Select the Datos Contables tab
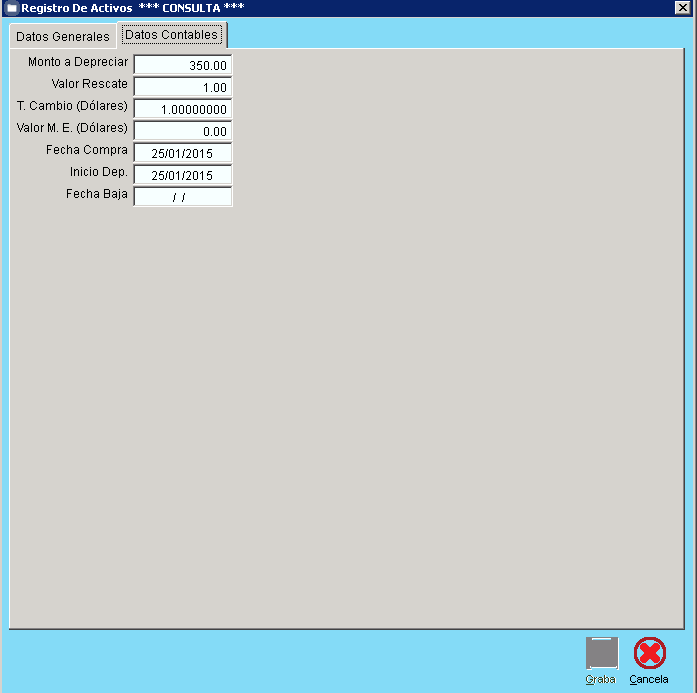Screen dimensions: 697x693 pos(171,35)
